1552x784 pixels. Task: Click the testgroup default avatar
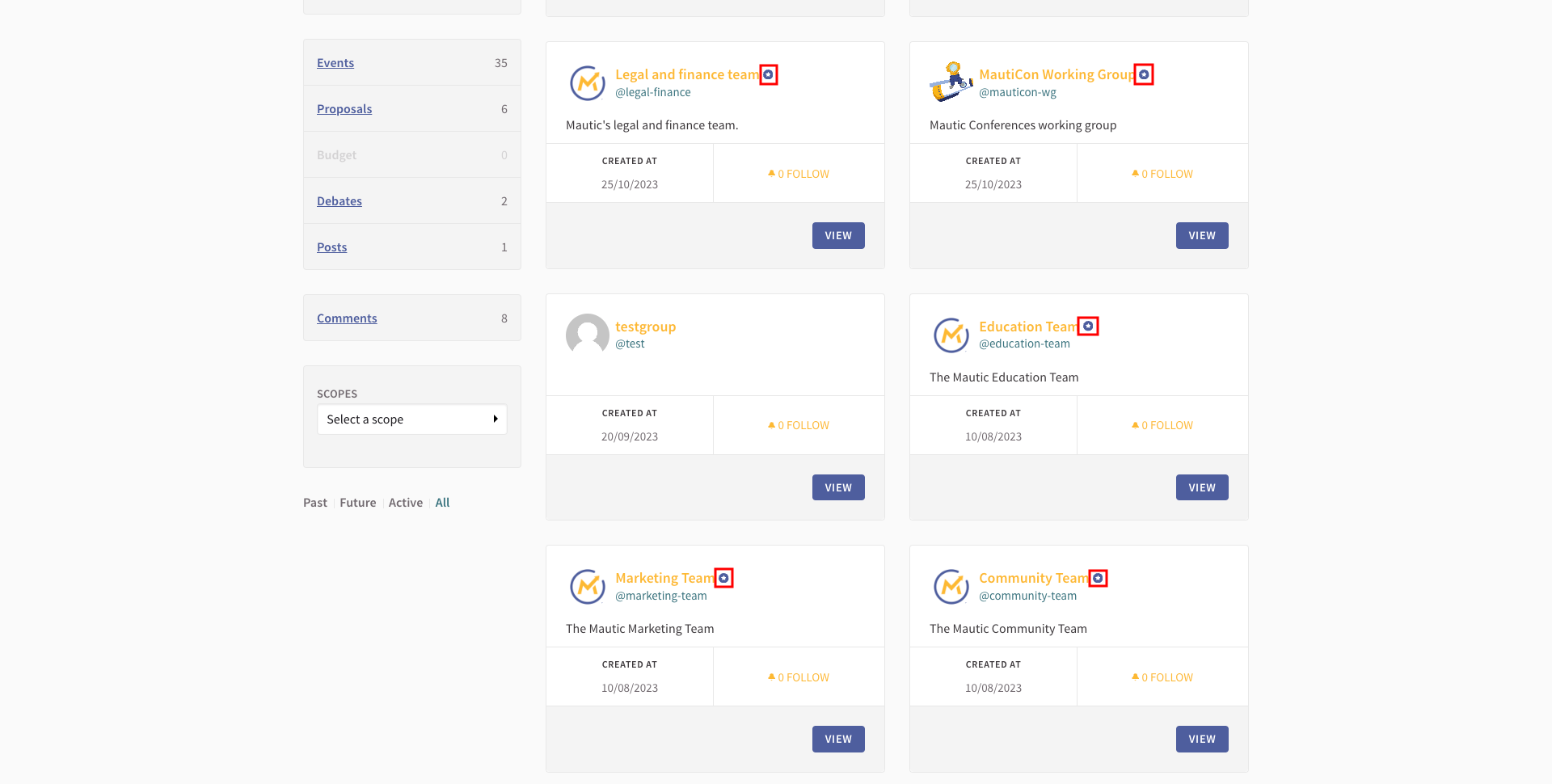pos(588,335)
